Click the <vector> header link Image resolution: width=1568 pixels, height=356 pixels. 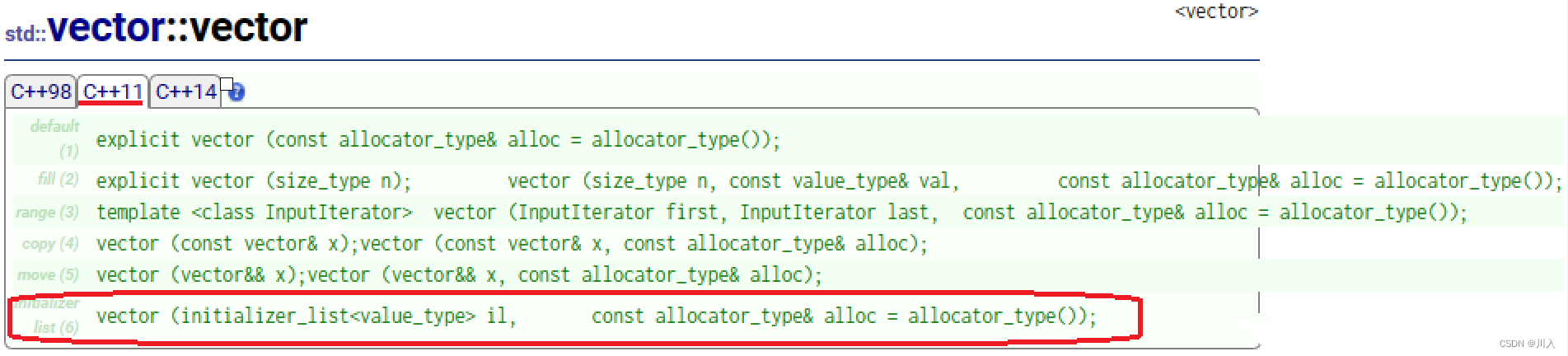[1216, 12]
